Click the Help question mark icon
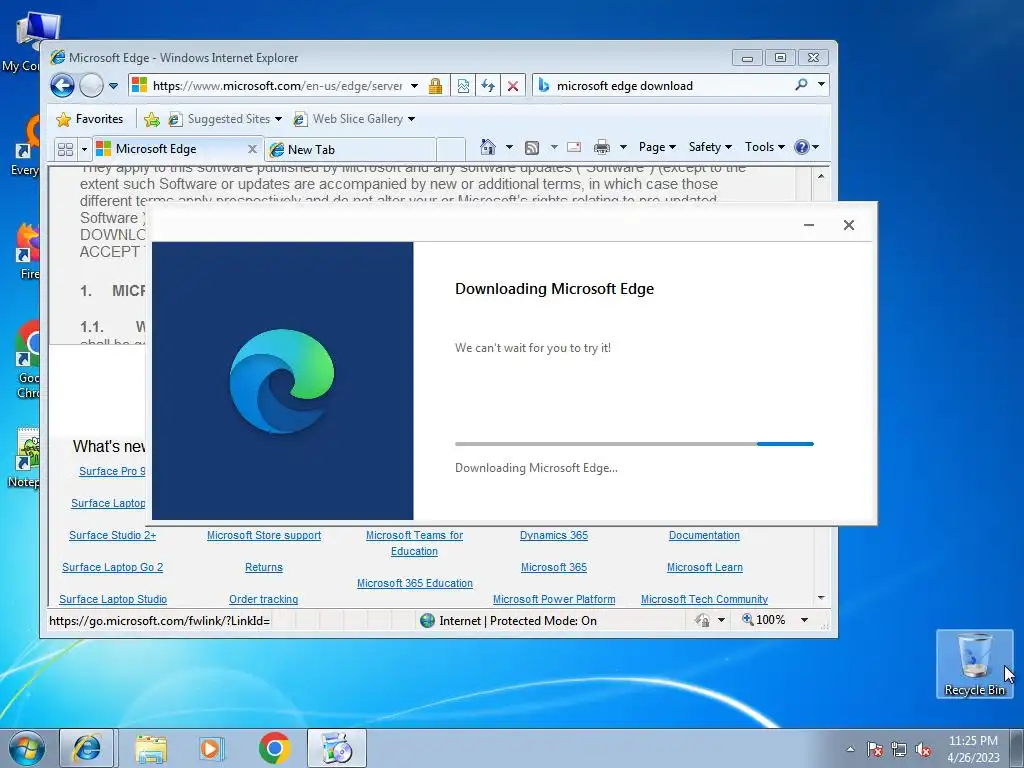This screenshot has height=768, width=1024. point(802,147)
